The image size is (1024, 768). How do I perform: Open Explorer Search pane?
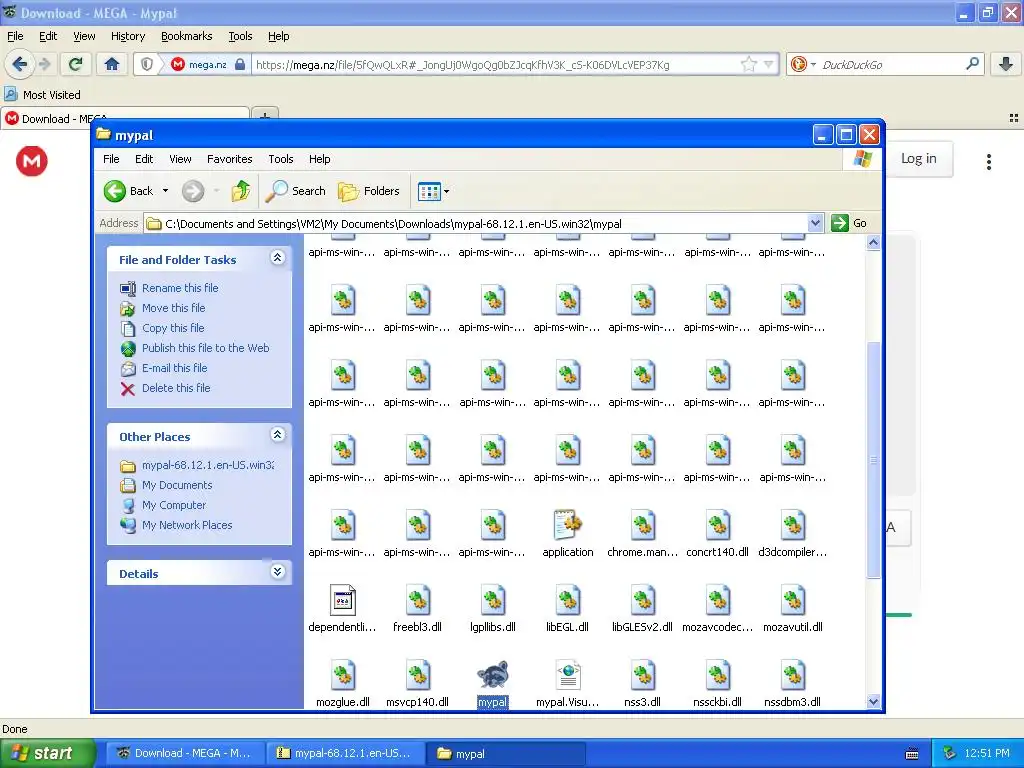(x=296, y=191)
